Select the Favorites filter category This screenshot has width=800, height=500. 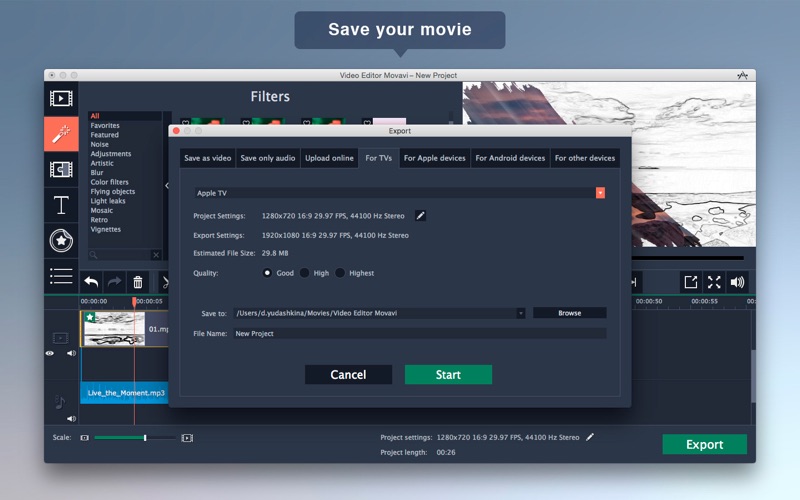pos(105,126)
